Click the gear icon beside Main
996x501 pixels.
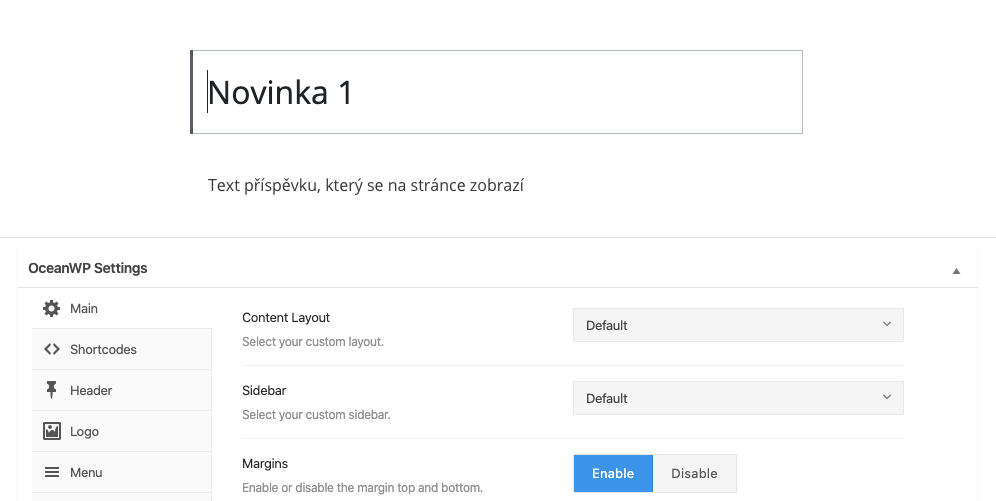coord(51,309)
